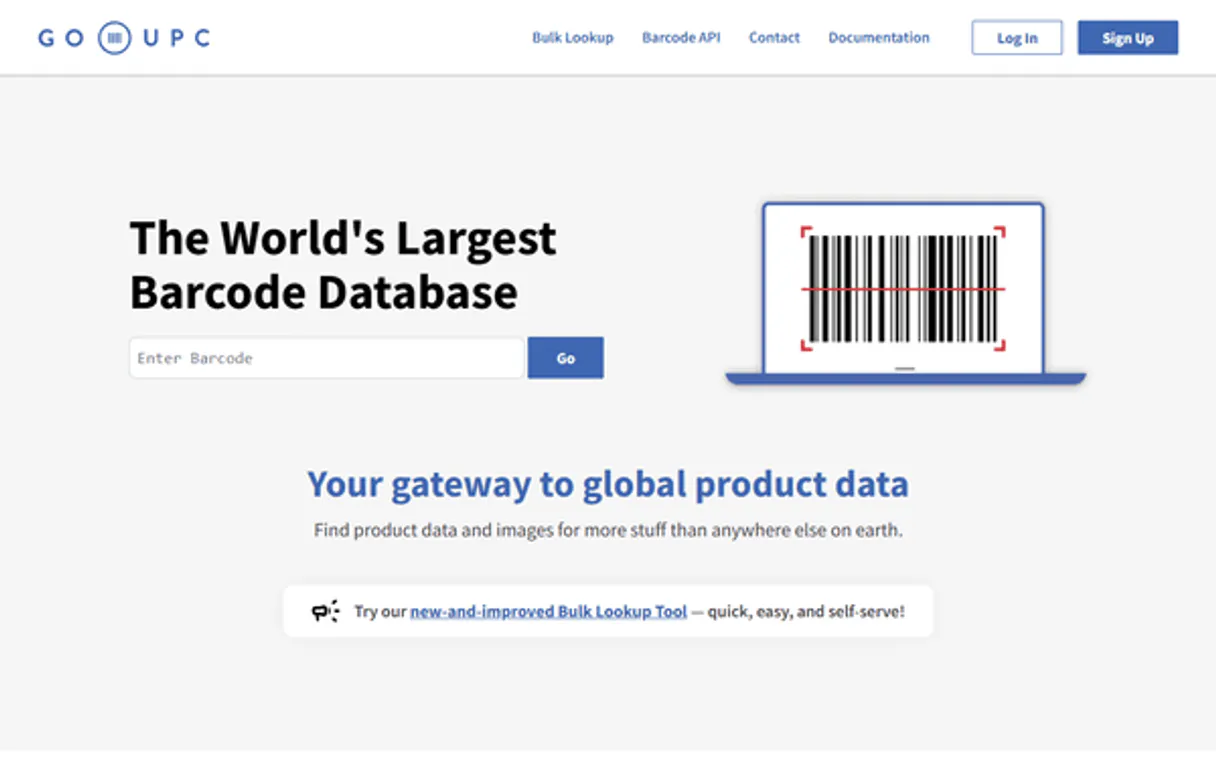The width and height of the screenshot is (1216, 760).
Task: Go to the Barcode API page
Action: (680, 38)
